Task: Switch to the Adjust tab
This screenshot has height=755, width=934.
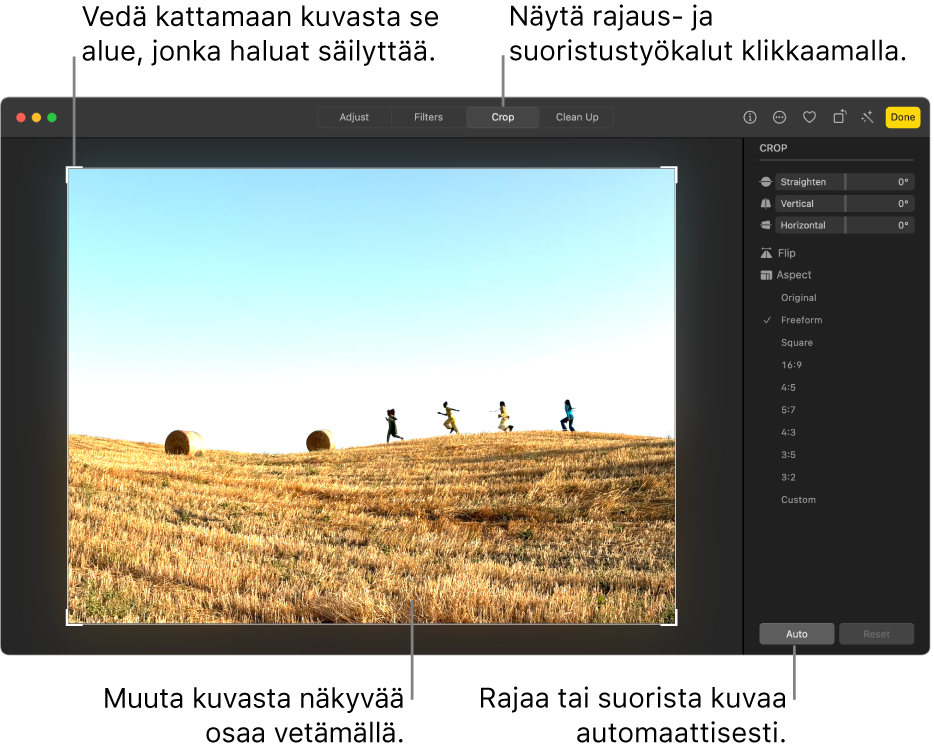Action: (354, 117)
